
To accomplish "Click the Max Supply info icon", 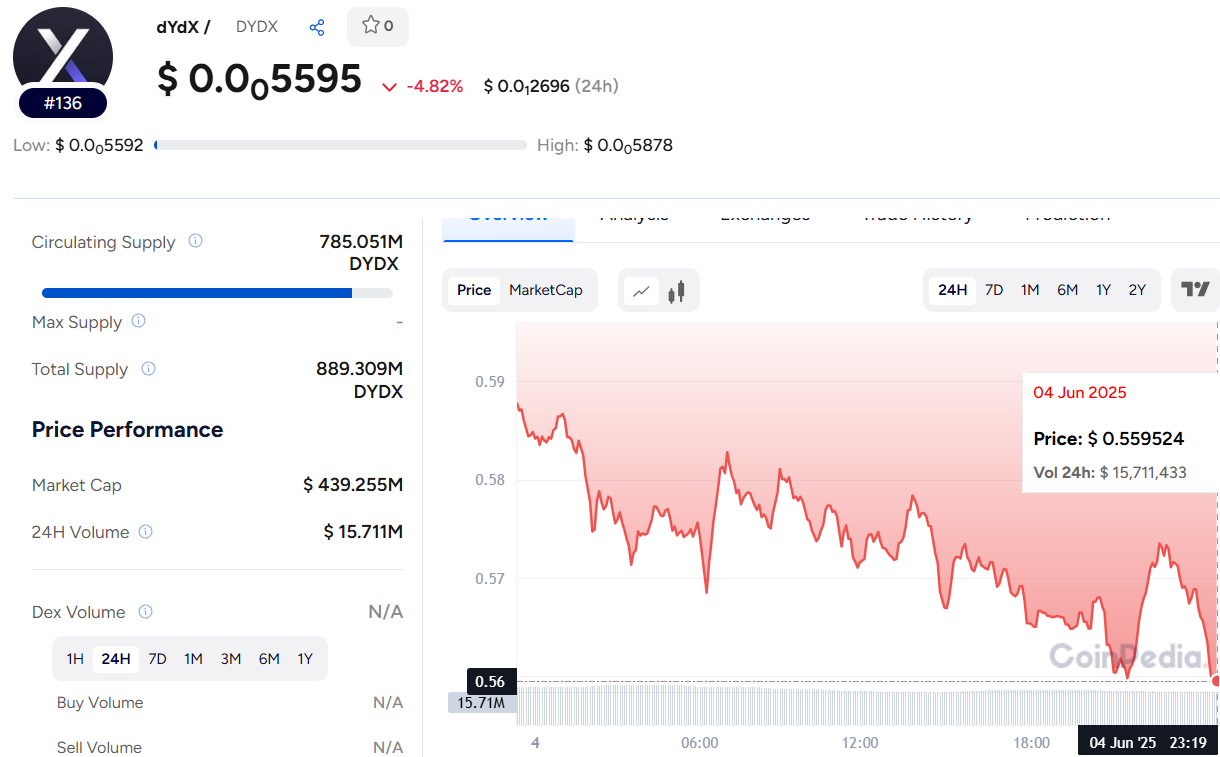I will (x=139, y=321).
